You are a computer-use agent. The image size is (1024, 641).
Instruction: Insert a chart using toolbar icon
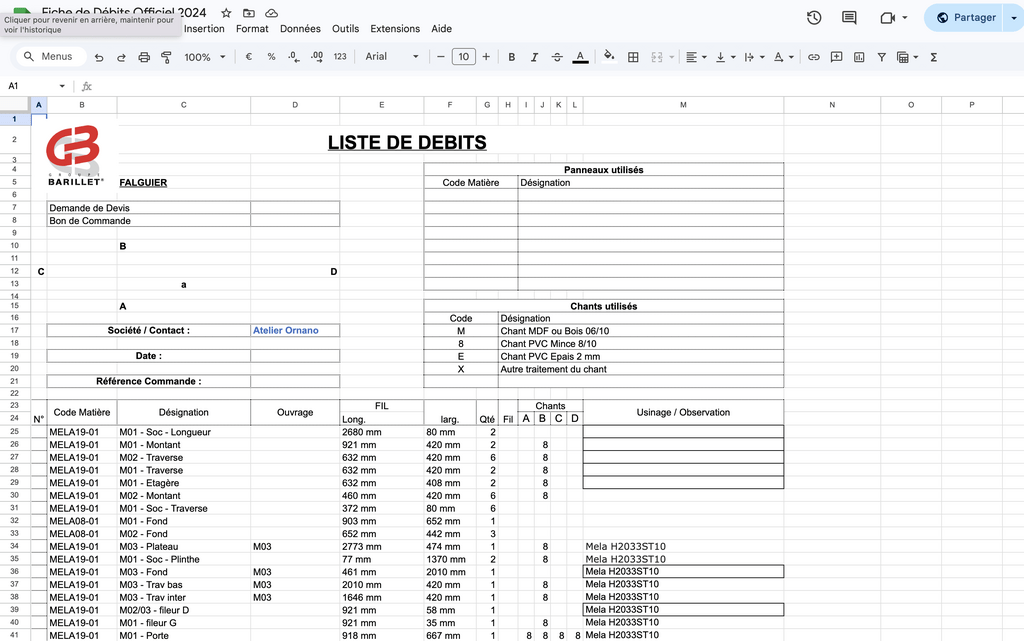(x=859, y=57)
